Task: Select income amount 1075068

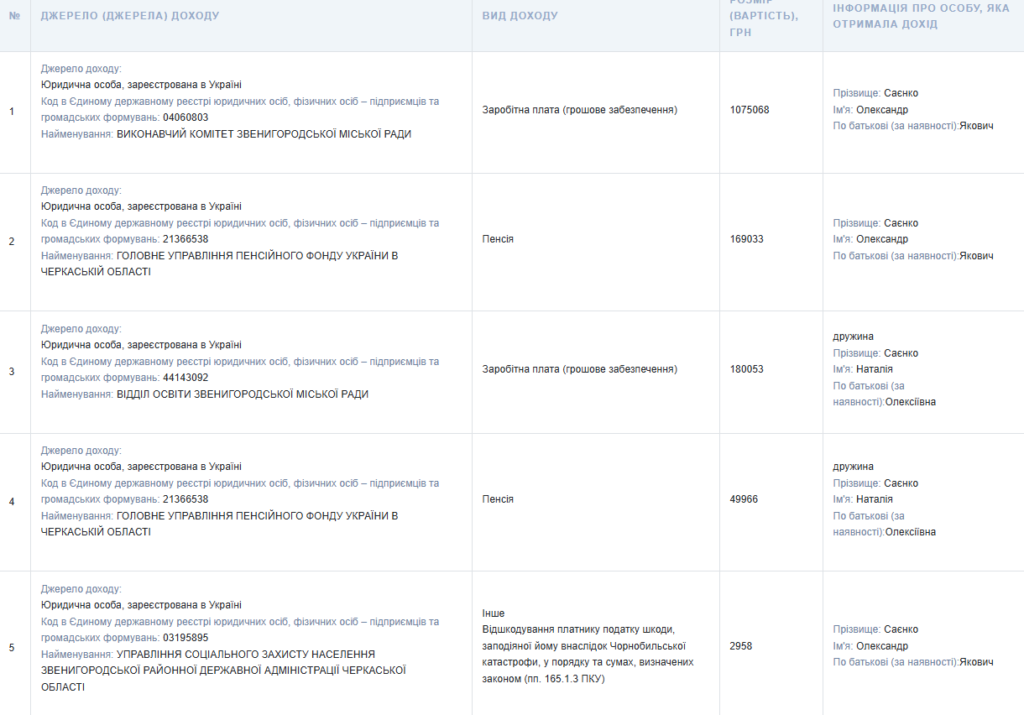Action: pos(750,110)
